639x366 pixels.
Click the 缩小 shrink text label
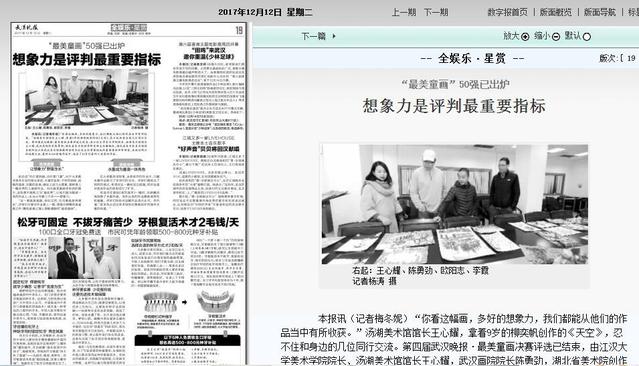pos(542,36)
